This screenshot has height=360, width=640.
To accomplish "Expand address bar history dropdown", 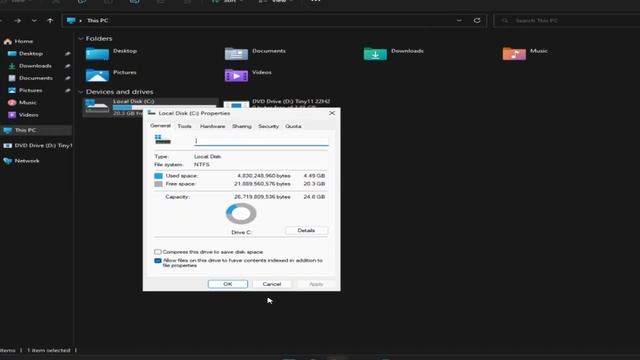I will (459, 20).
